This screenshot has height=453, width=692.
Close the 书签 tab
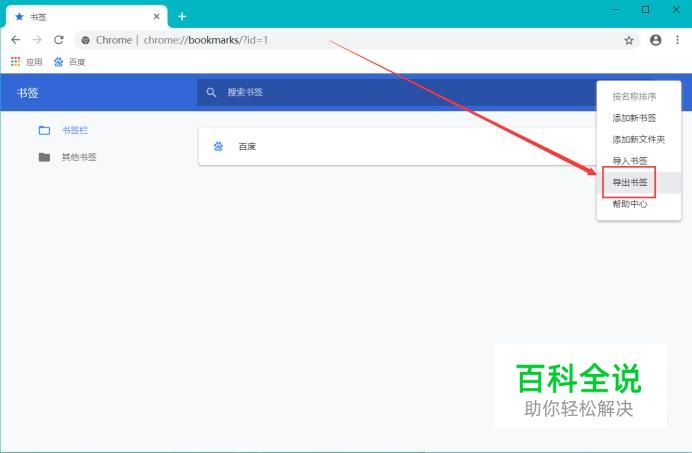[156, 17]
